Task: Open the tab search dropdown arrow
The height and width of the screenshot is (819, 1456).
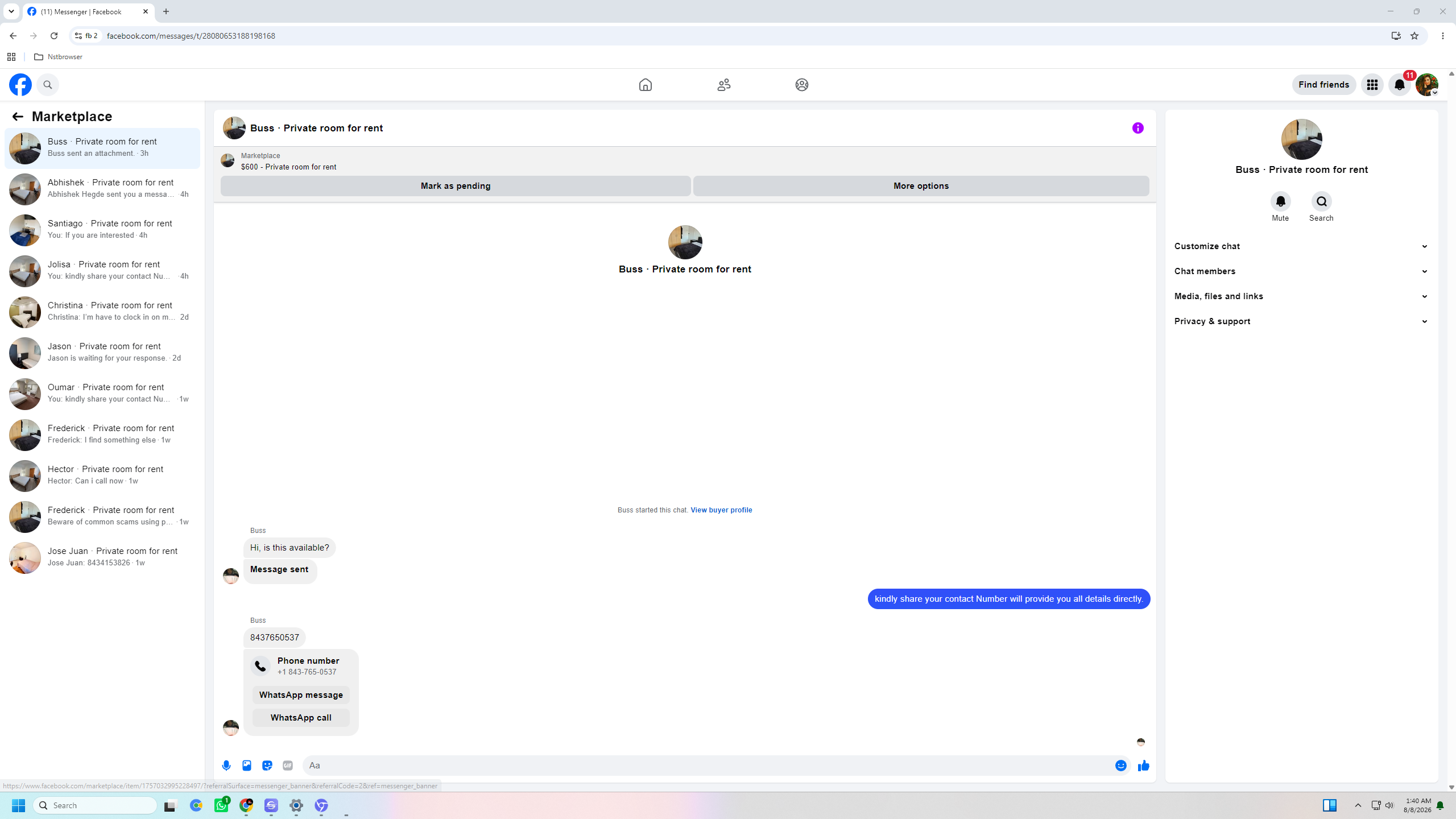Action: [x=11, y=11]
